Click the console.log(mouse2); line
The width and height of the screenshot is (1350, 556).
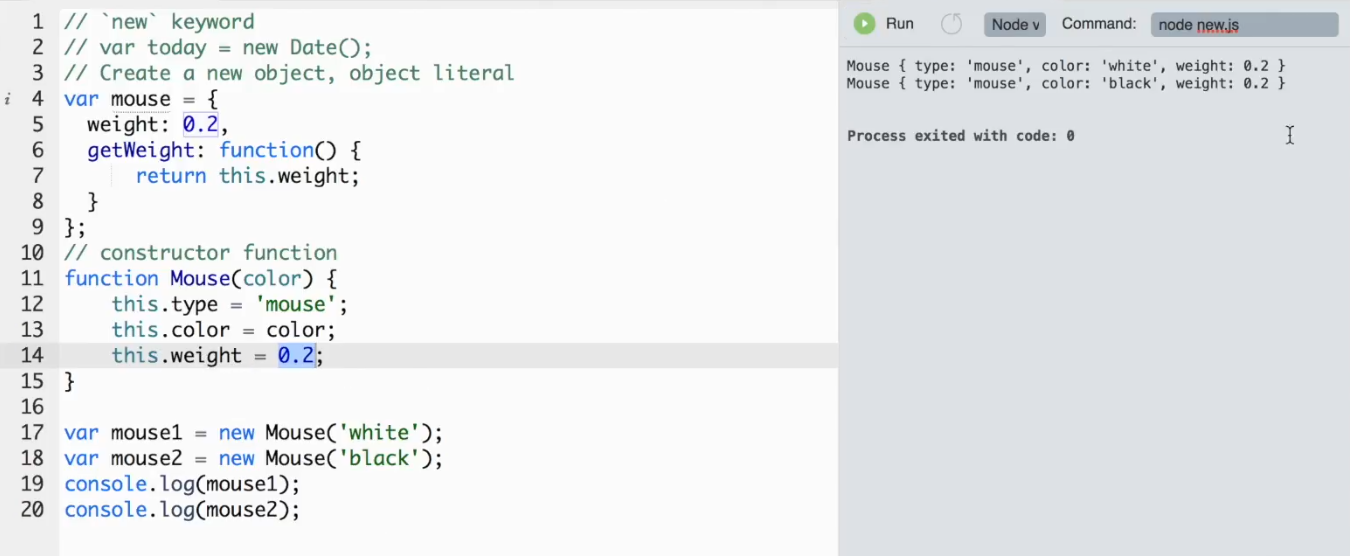[182, 510]
